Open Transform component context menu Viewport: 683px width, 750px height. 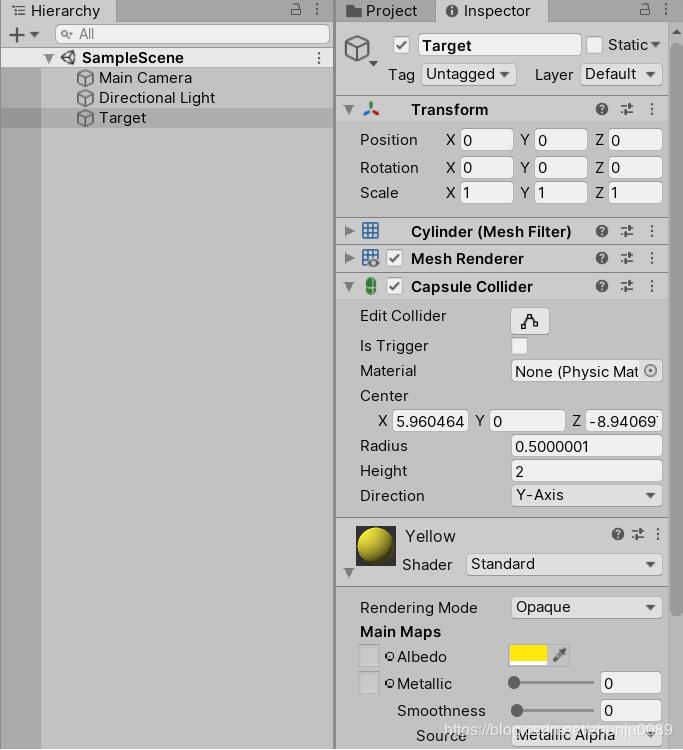652,110
